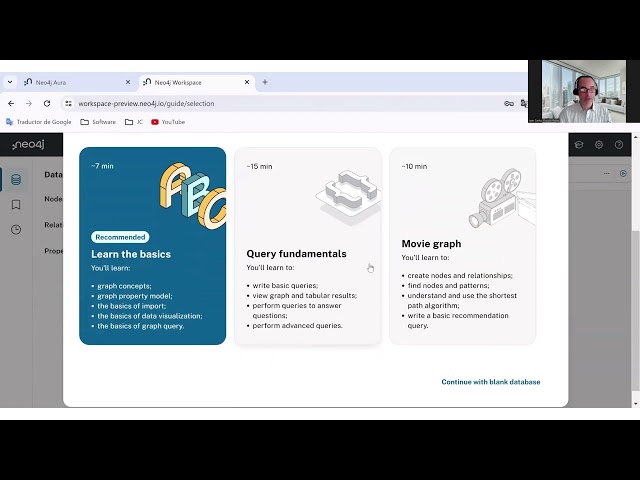The width and height of the screenshot is (640, 480).
Task: Close the Neo4j Aura tab
Action: coord(128,82)
